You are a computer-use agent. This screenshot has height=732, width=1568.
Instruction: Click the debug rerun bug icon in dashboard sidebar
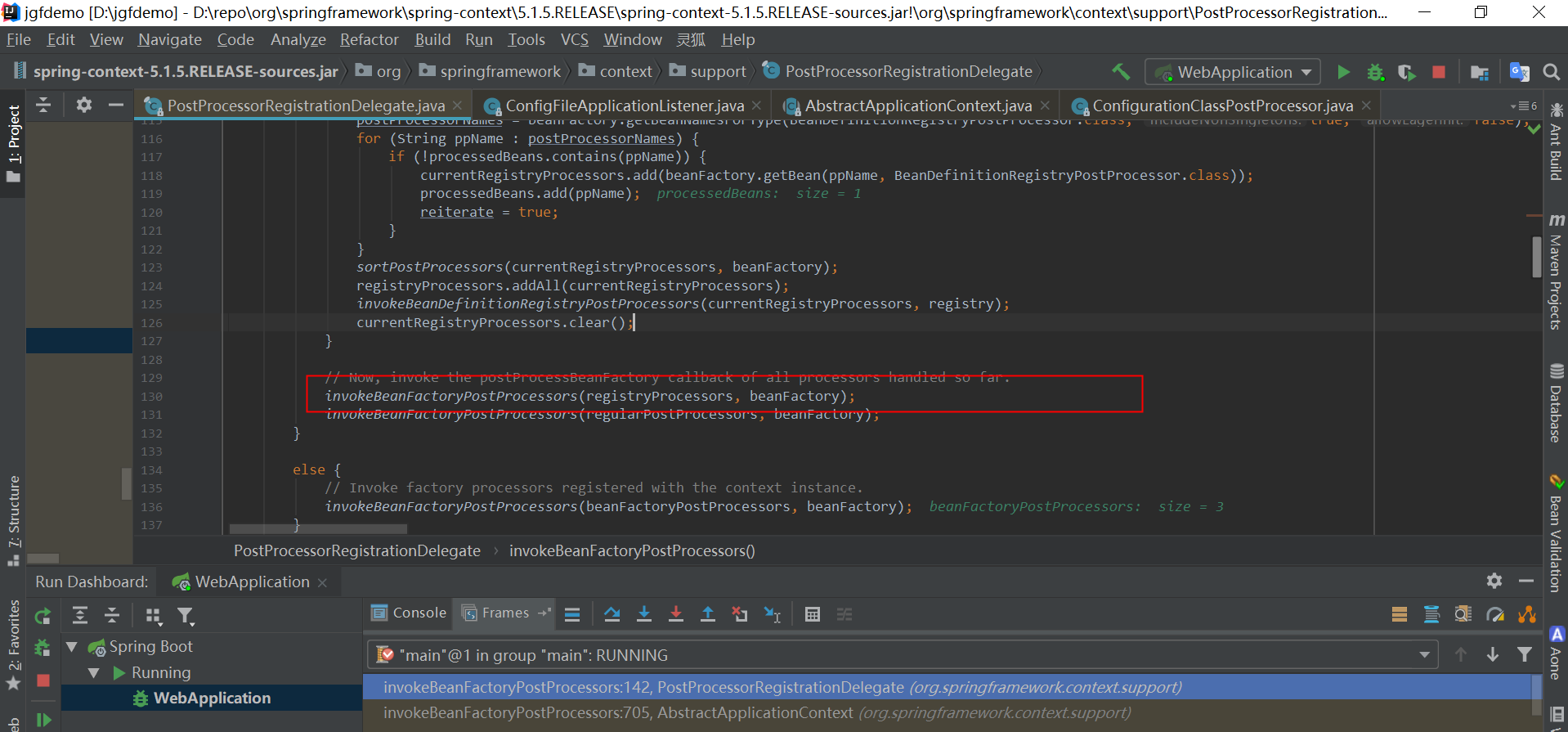[x=43, y=648]
